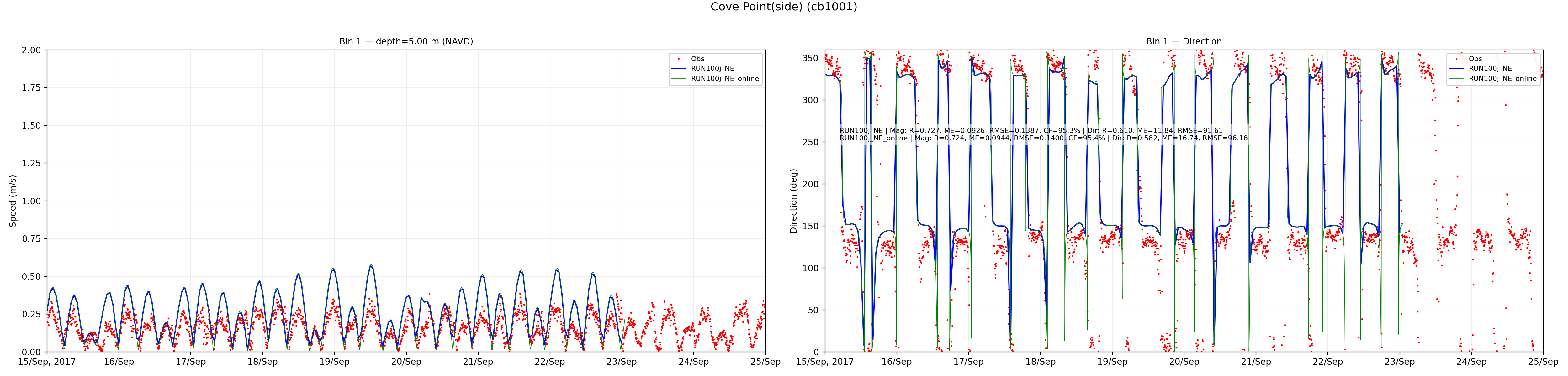This screenshot has width=1568, height=376.
Task: Select the "Bin 1 — Direction" plot title
Action: [1184, 41]
